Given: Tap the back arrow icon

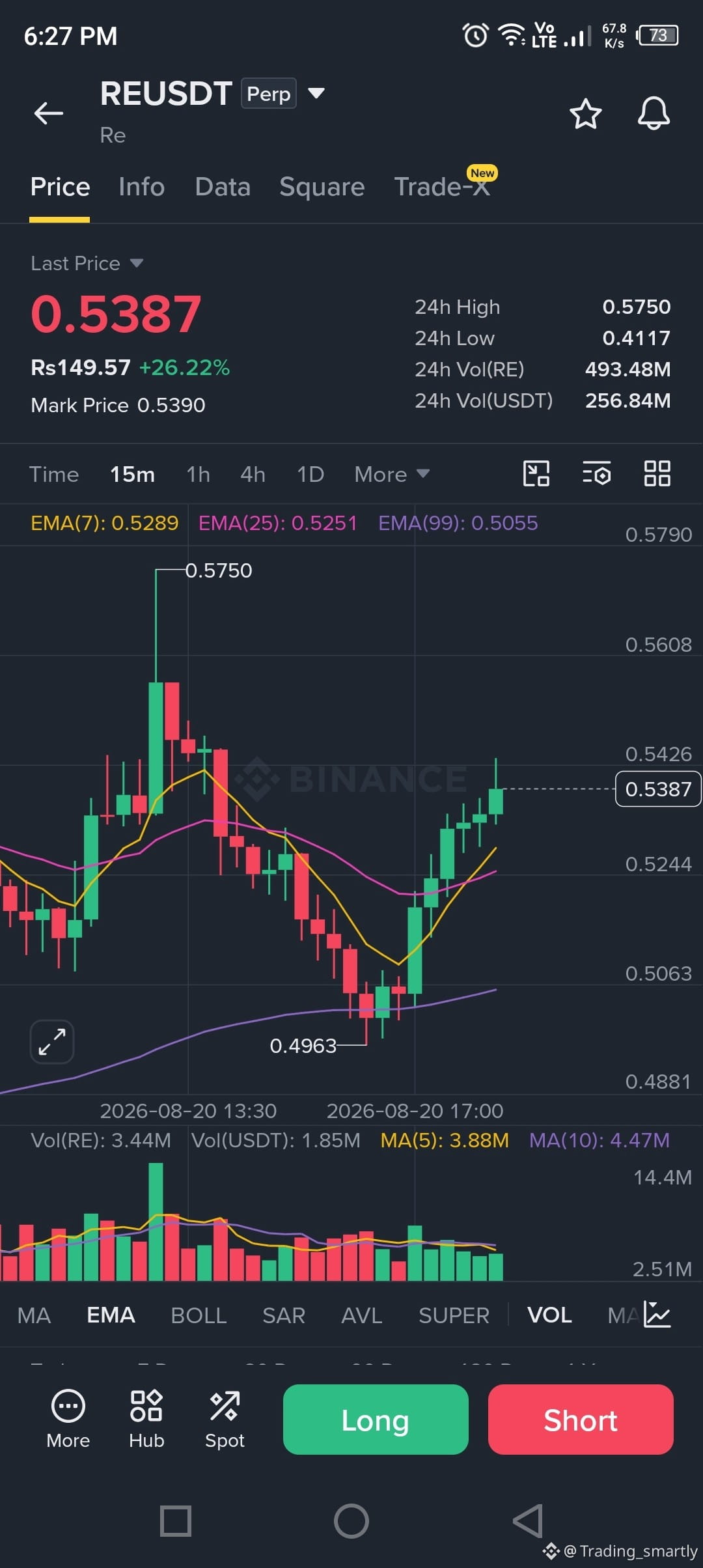Looking at the screenshot, I should pyautogui.click(x=49, y=113).
